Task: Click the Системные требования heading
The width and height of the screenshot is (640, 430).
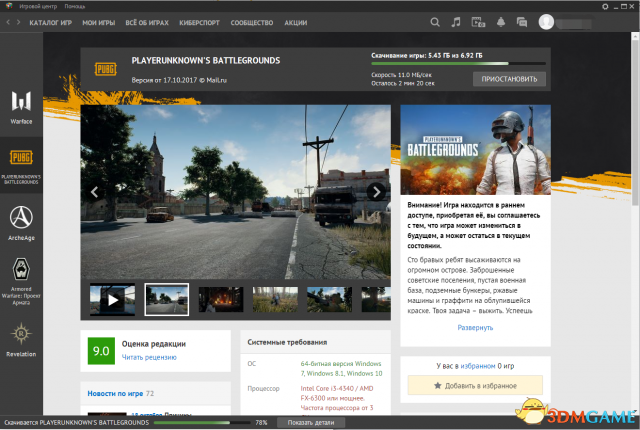Action: pos(287,342)
